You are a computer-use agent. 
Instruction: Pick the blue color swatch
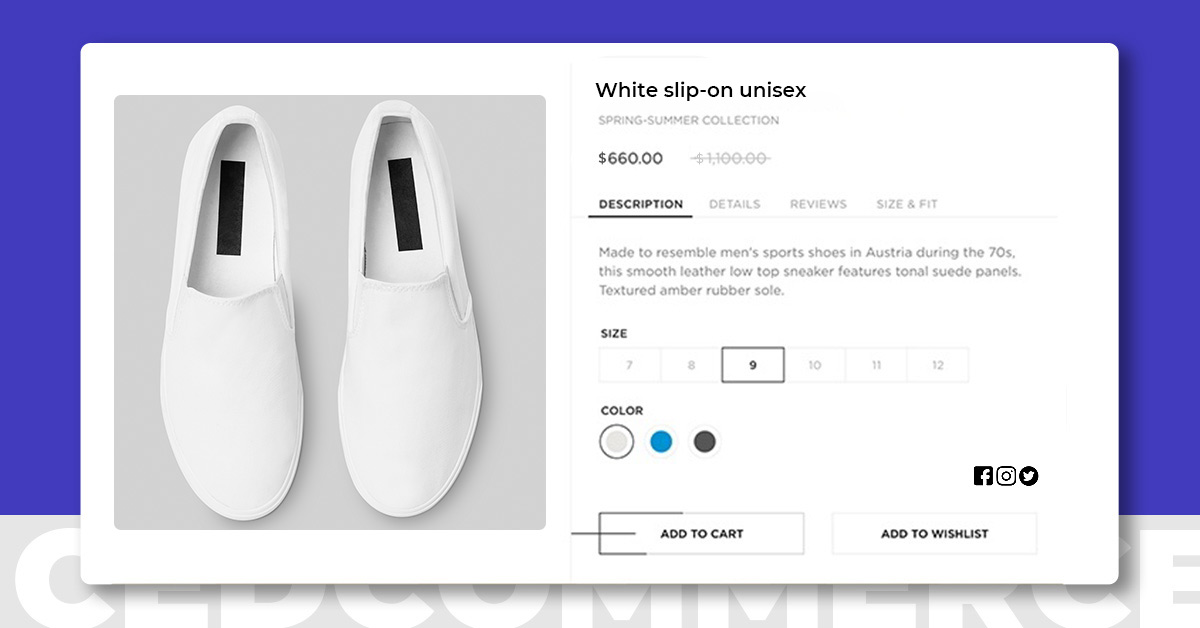coord(661,441)
